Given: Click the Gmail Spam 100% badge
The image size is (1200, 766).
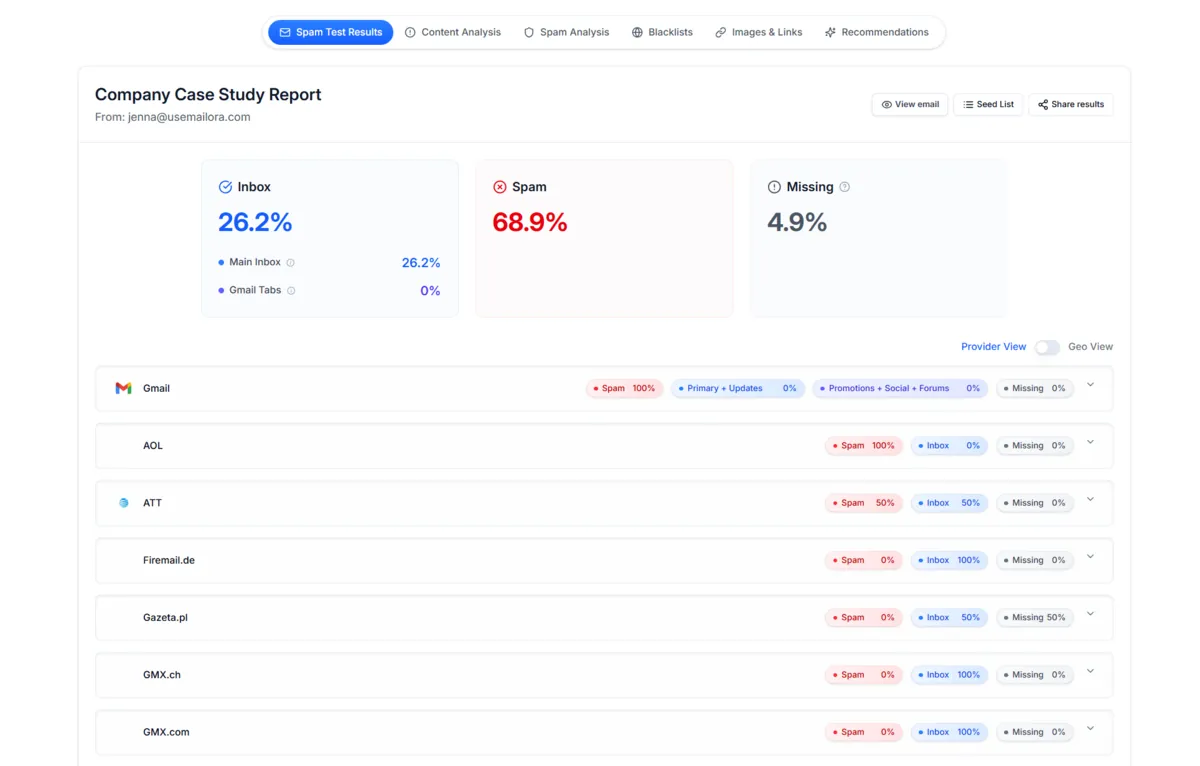Looking at the screenshot, I should click(x=624, y=388).
